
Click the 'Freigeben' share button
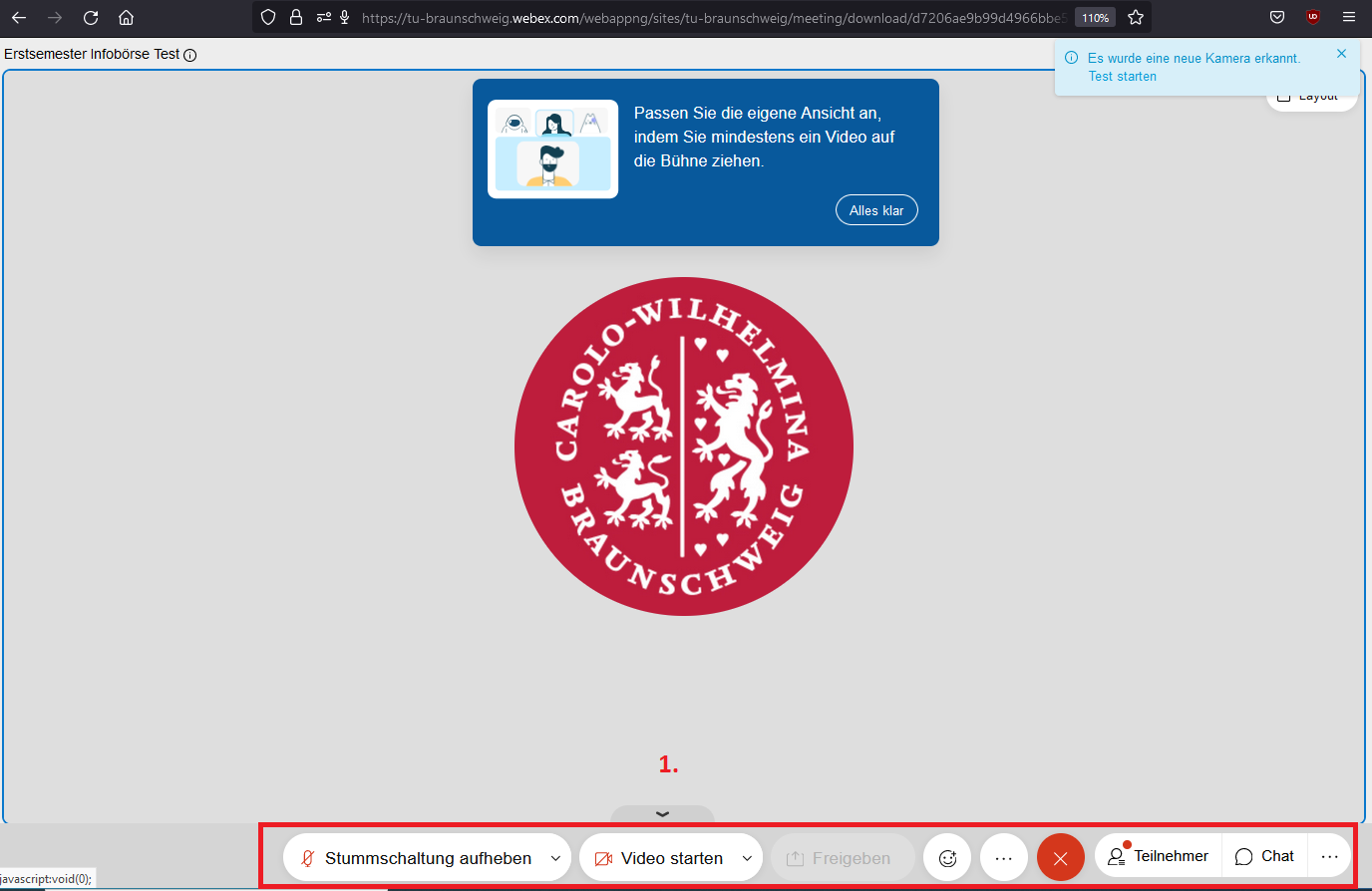click(843, 858)
